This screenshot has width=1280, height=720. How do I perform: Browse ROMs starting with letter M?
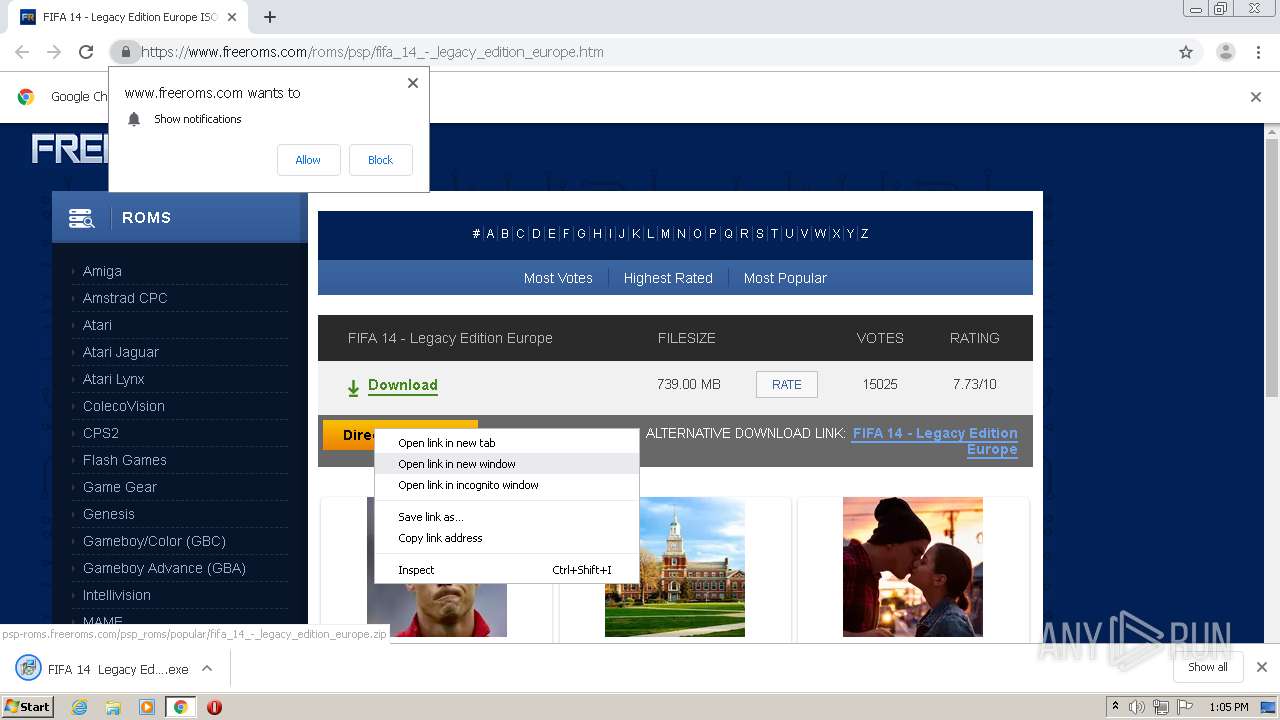click(665, 234)
